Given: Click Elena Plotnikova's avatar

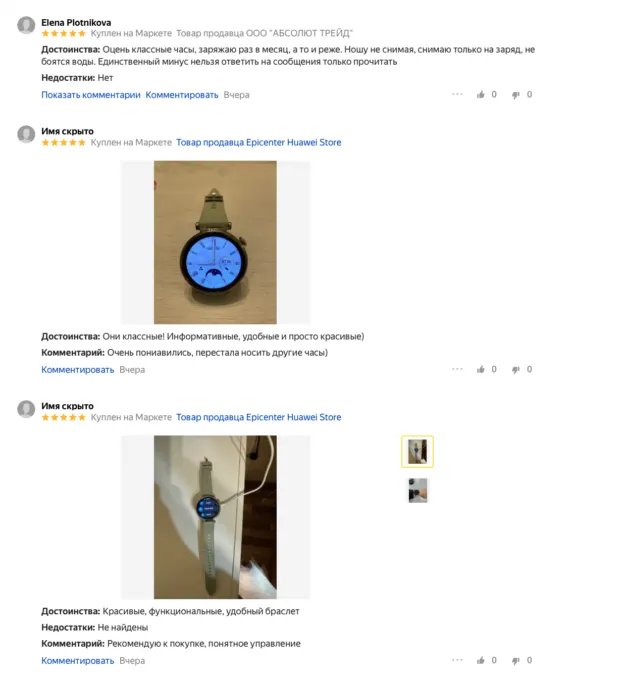Looking at the screenshot, I should (26, 25).
